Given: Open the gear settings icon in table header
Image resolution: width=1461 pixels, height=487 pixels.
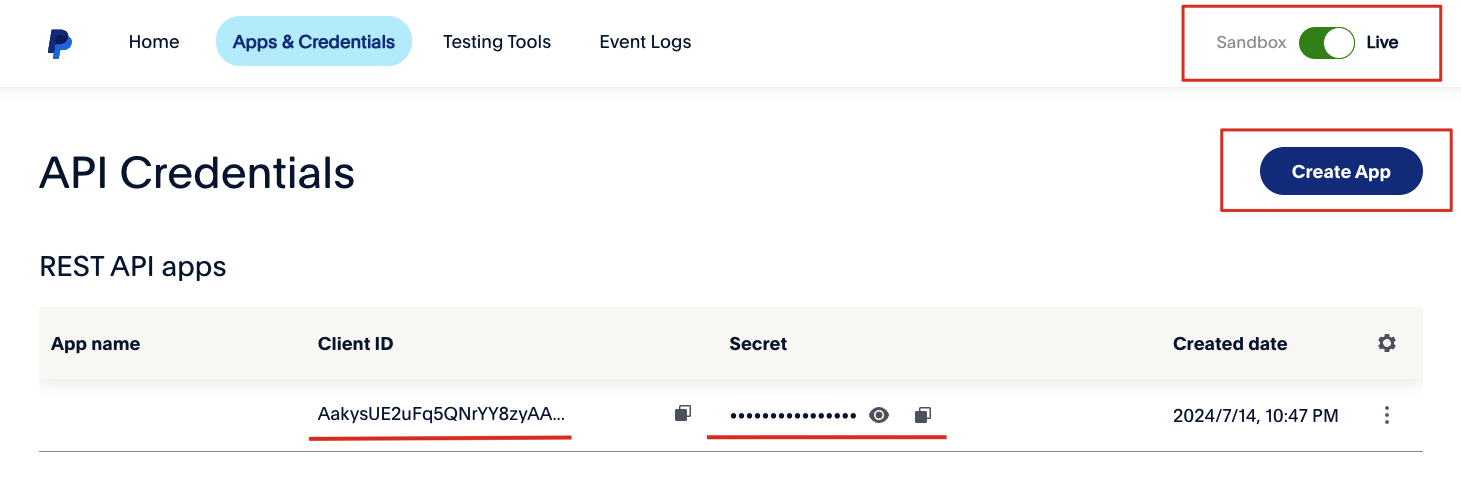Looking at the screenshot, I should [1386, 343].
